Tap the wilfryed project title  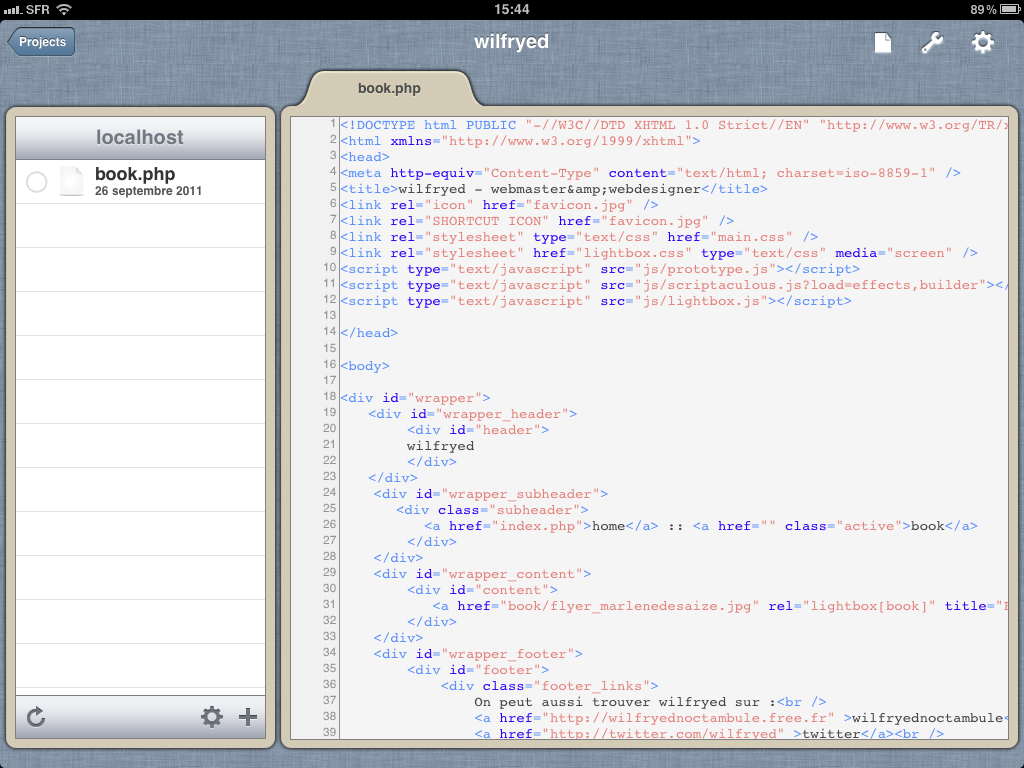pyautogui.click(x=511, y=42)
